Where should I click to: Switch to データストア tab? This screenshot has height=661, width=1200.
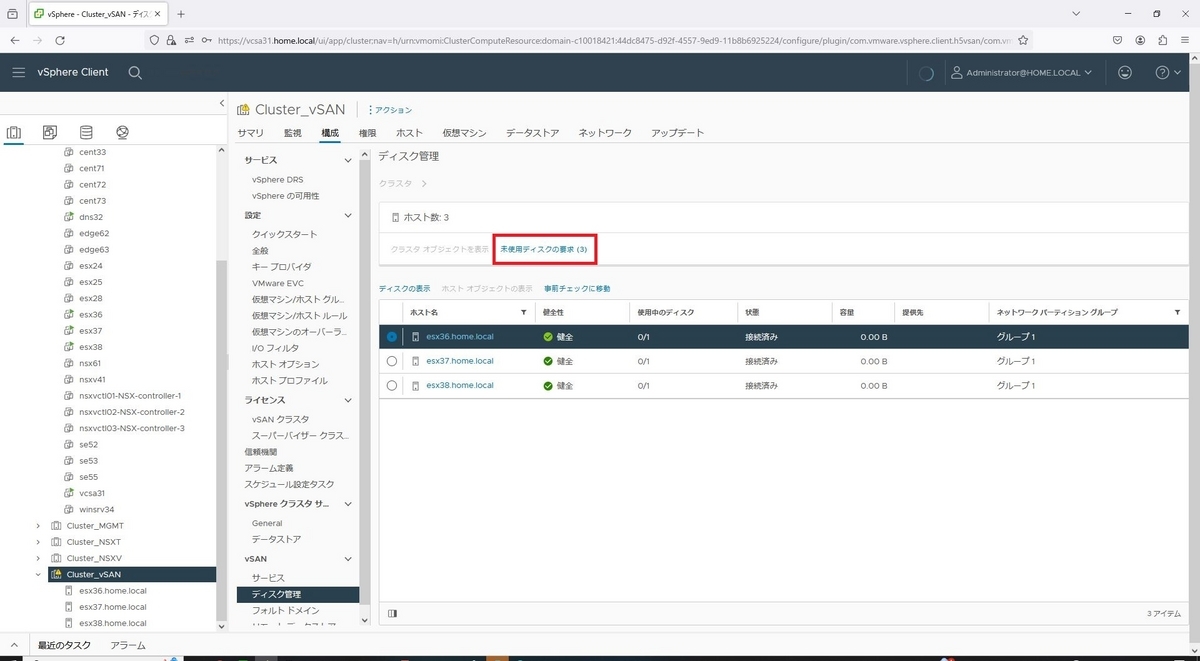(532, 133)
